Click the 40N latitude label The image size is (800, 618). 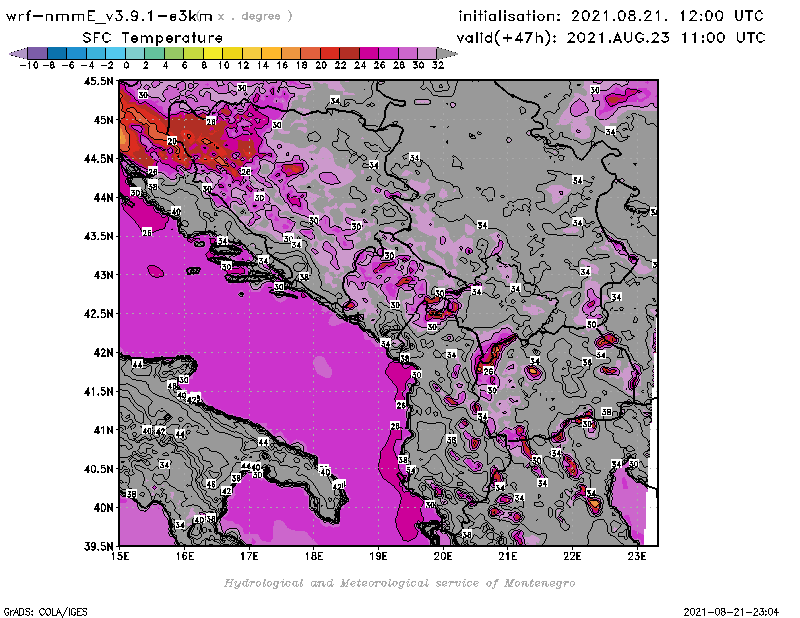click(103, 508)
